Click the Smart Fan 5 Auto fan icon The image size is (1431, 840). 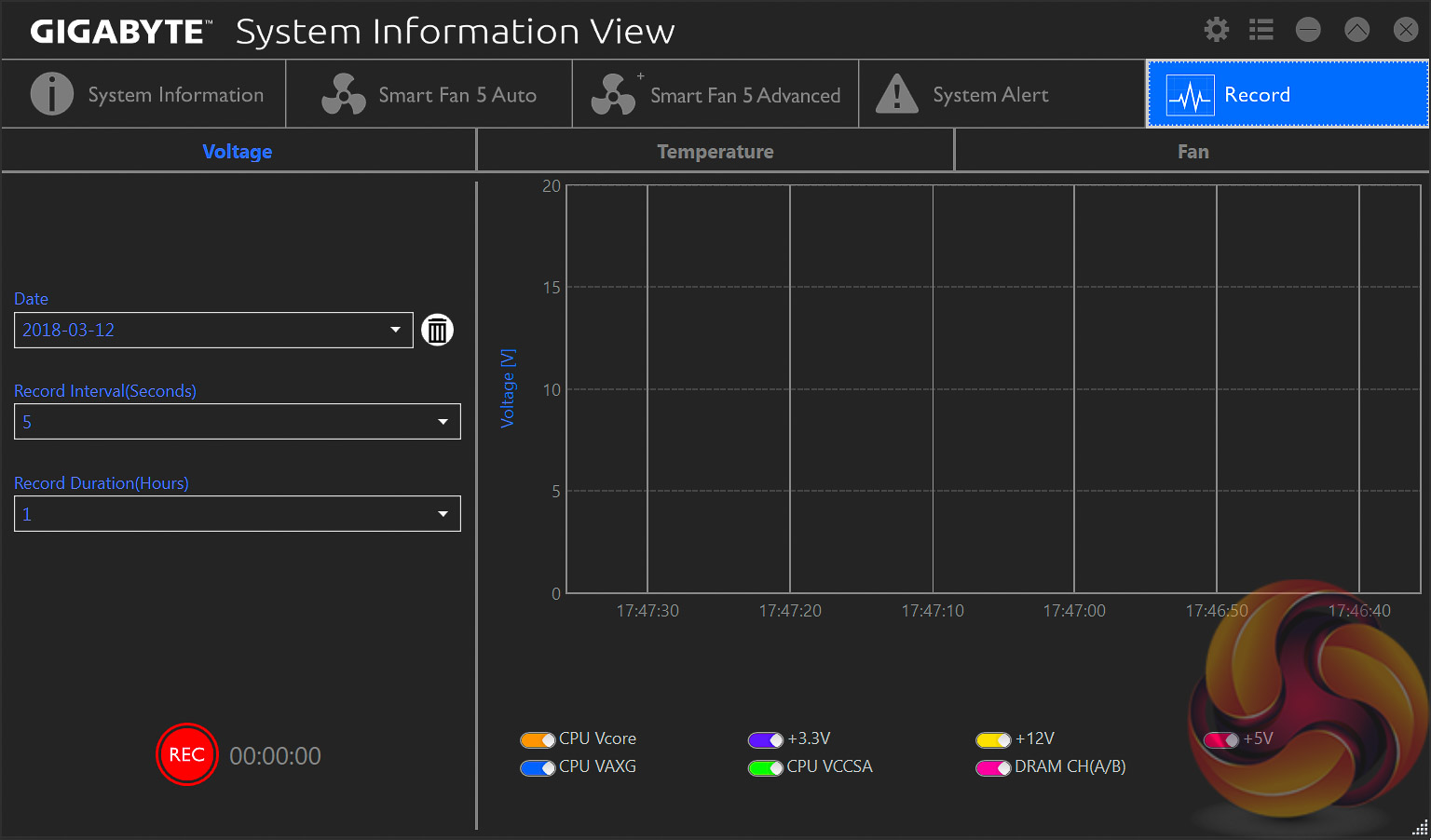click(343, 94)
